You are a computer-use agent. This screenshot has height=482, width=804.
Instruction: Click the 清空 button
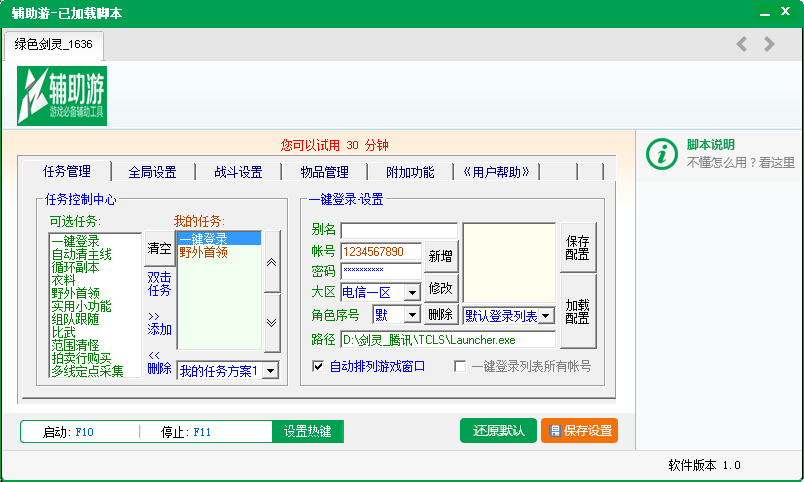159,248
